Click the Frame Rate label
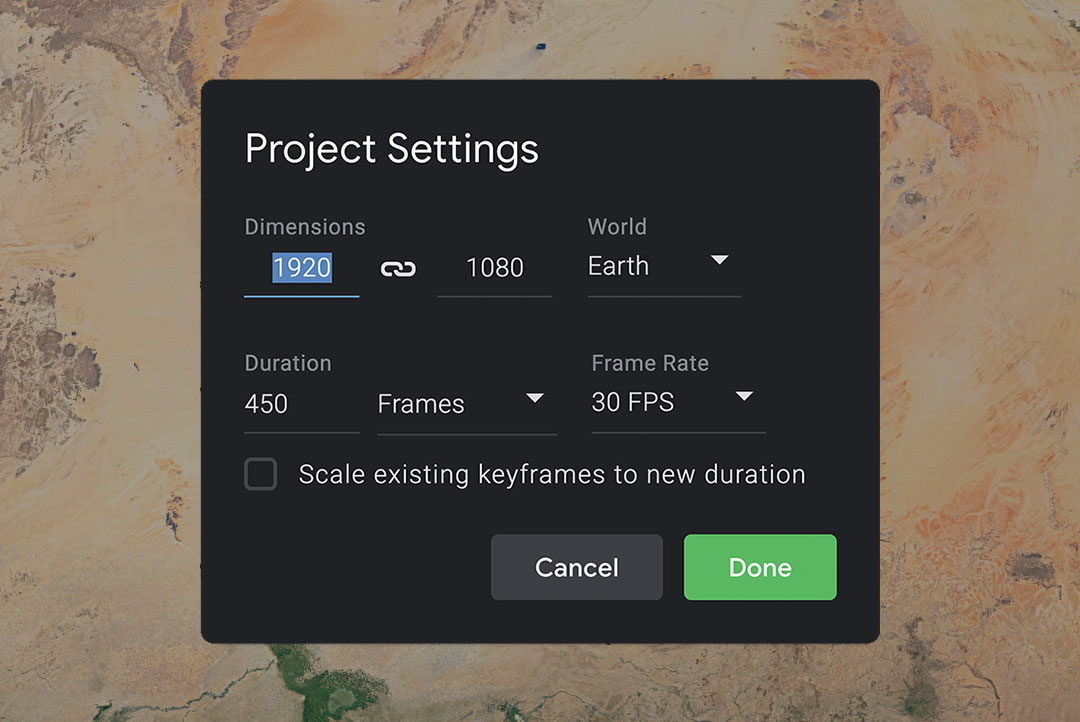The height and width of the screenshot is (722, 1080). (650, 364)
